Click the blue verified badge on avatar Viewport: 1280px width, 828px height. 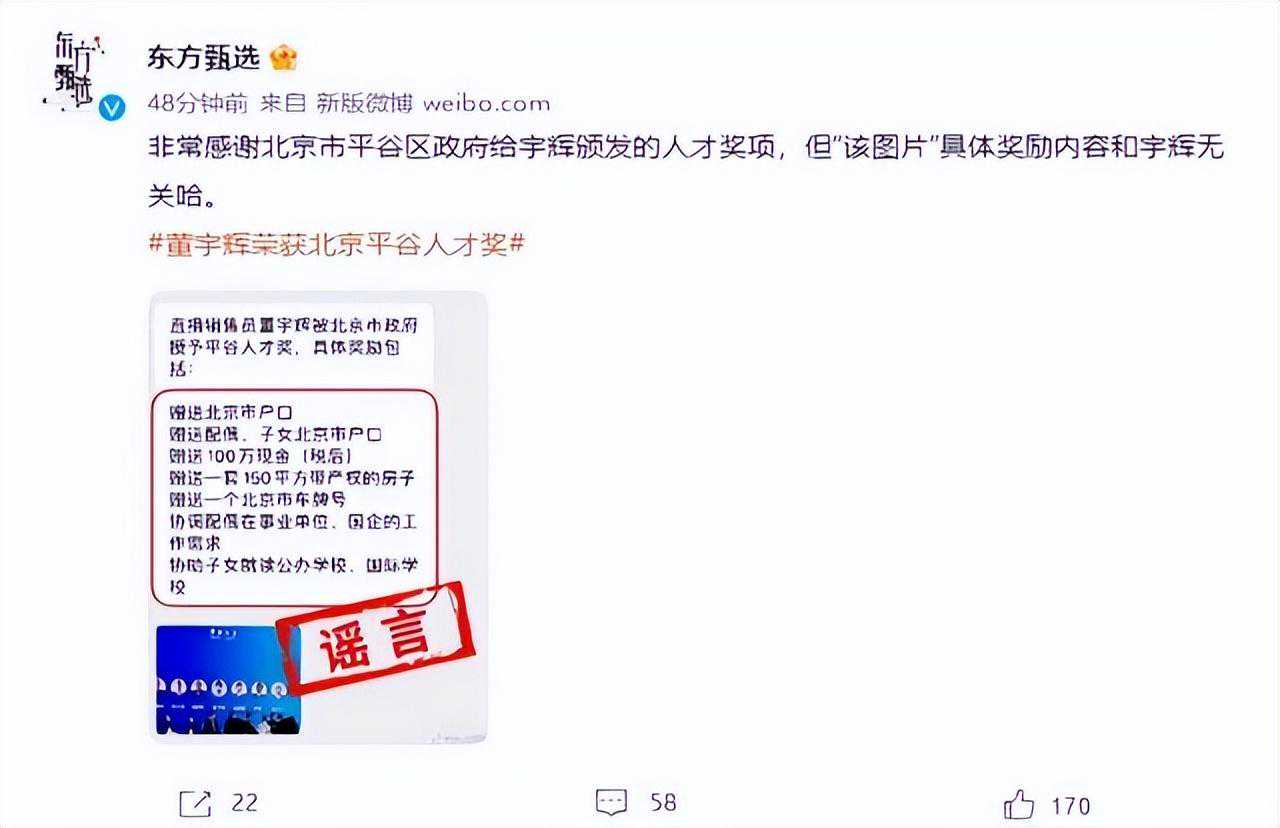[x=113, y=107]
